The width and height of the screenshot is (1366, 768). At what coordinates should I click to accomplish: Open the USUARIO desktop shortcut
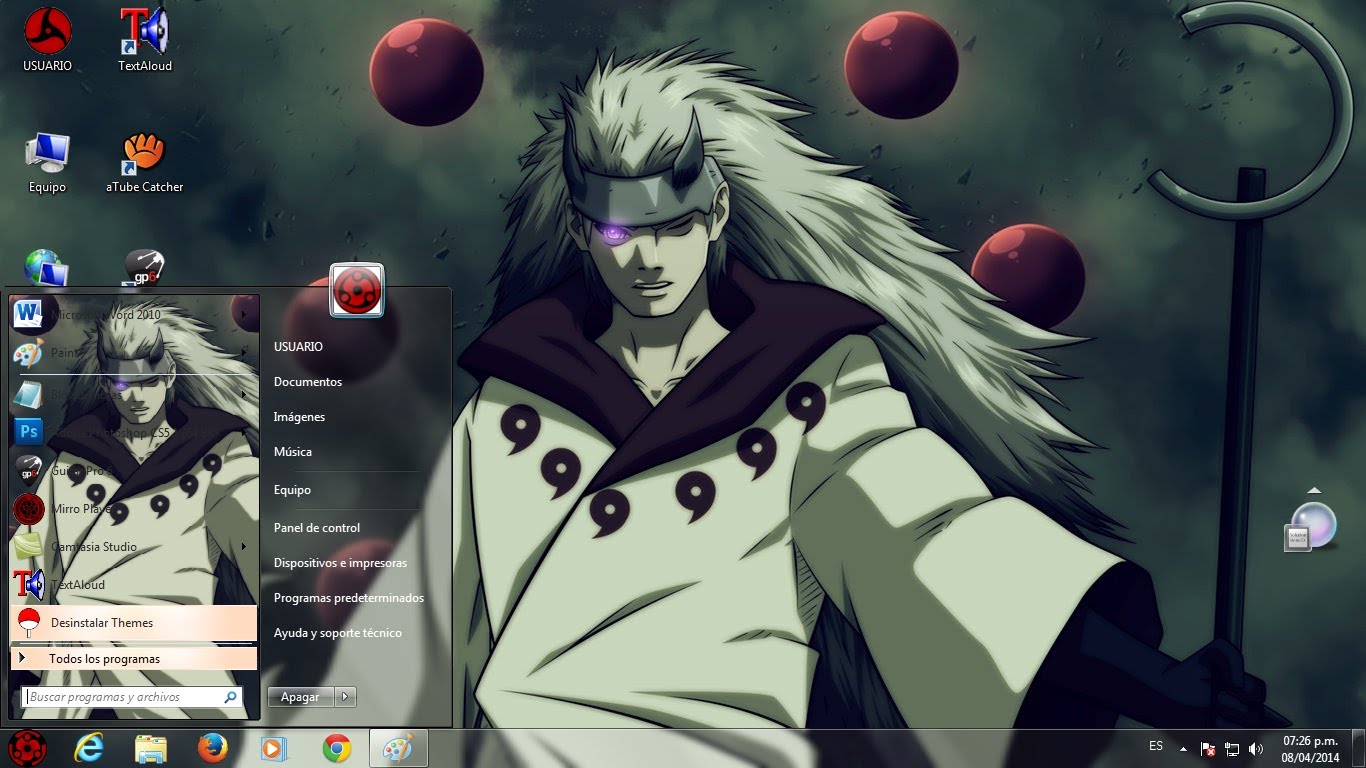[x=47, y=39]
